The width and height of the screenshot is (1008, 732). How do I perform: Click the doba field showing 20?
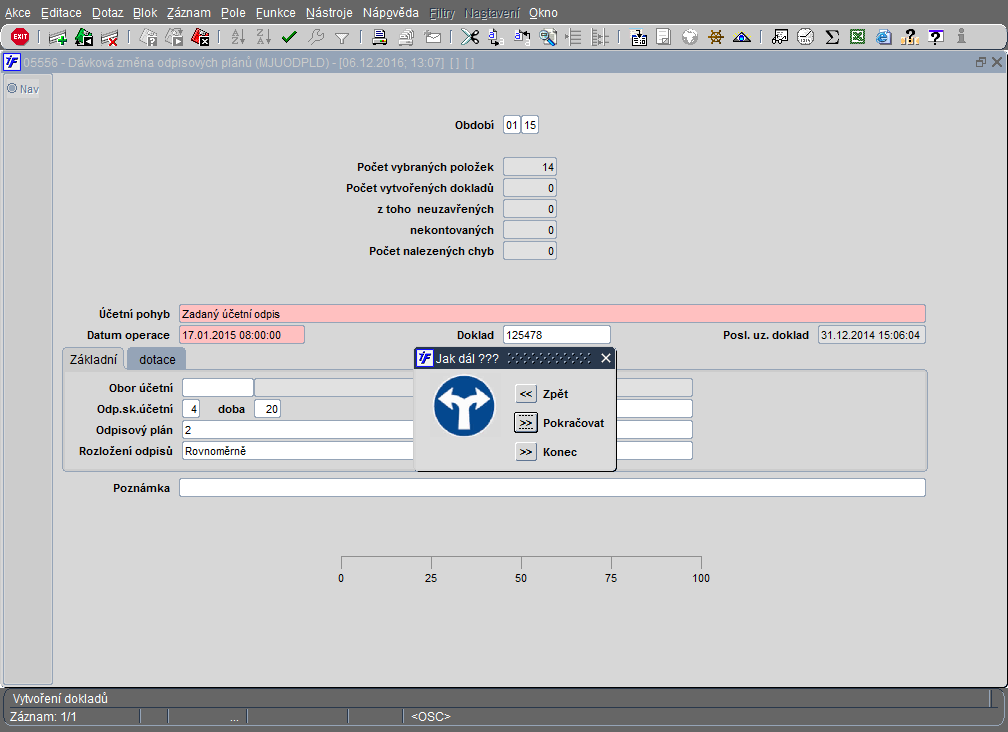tap(267, 409)
